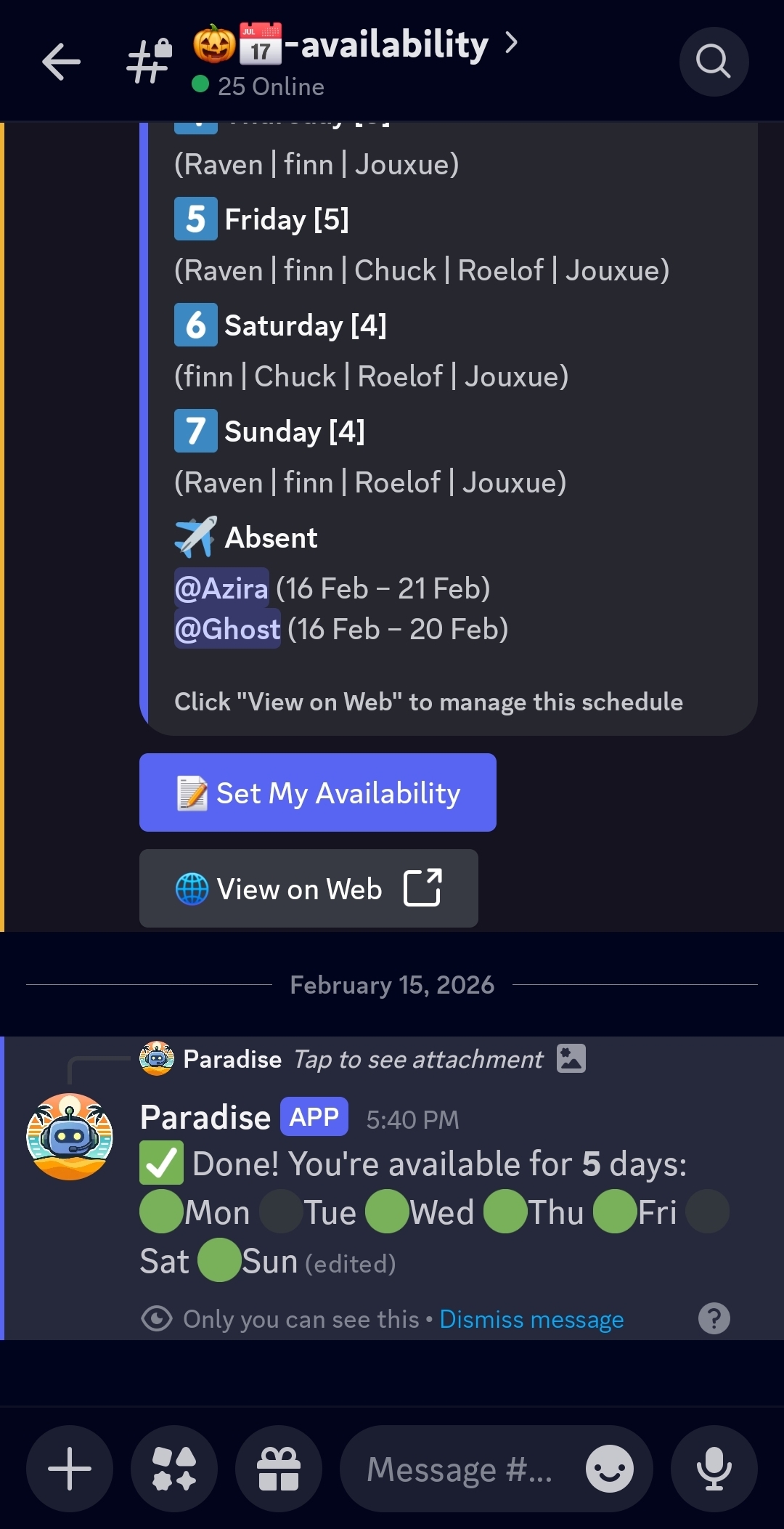Tap the message input field
Screen dimensions: 784x1529
457,1468
